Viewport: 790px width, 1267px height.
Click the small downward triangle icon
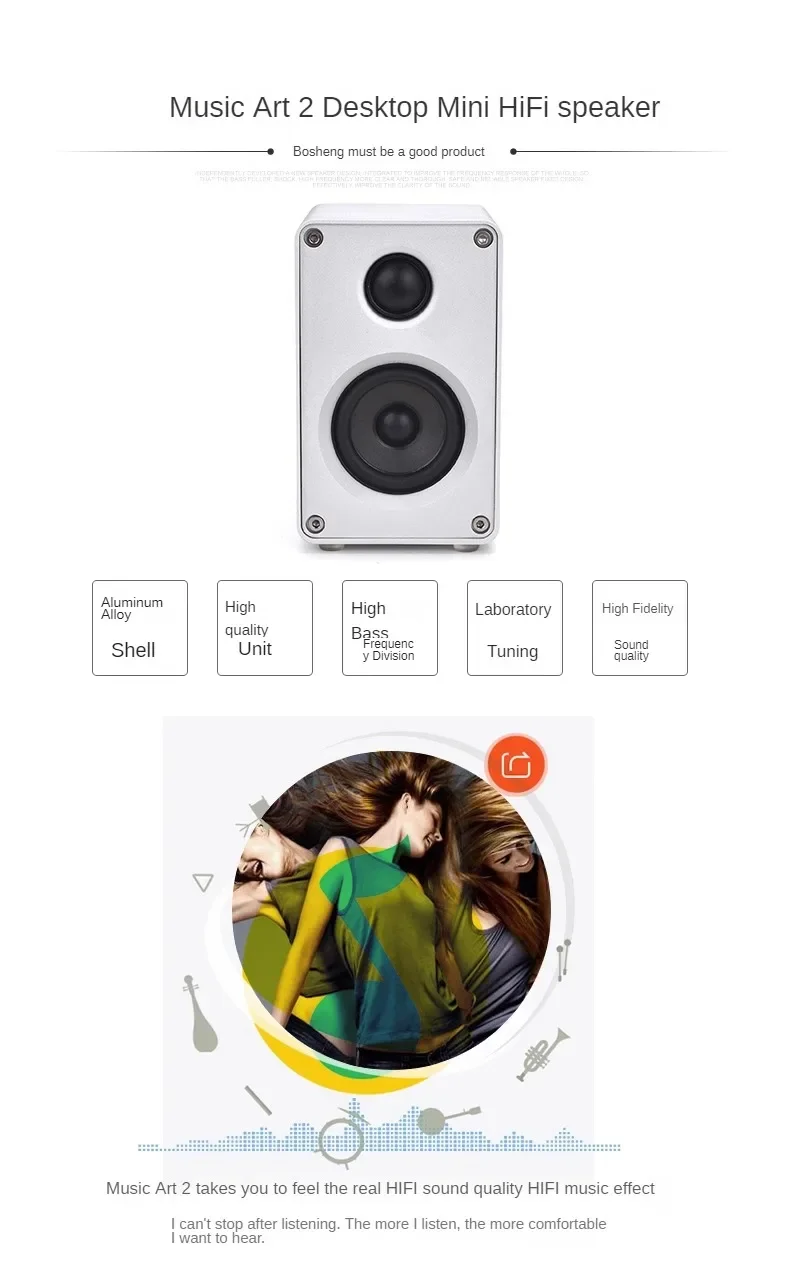click(x=203, y=882)
